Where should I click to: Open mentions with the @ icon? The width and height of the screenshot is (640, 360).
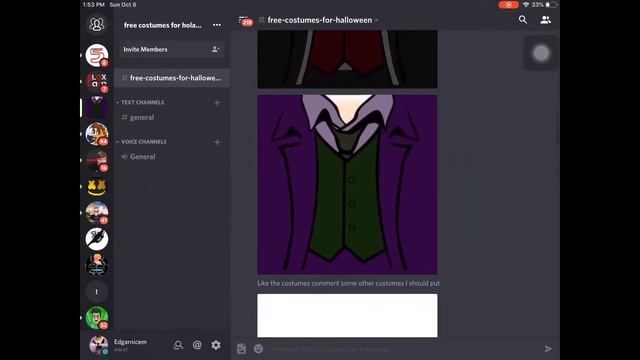[197, 345]
